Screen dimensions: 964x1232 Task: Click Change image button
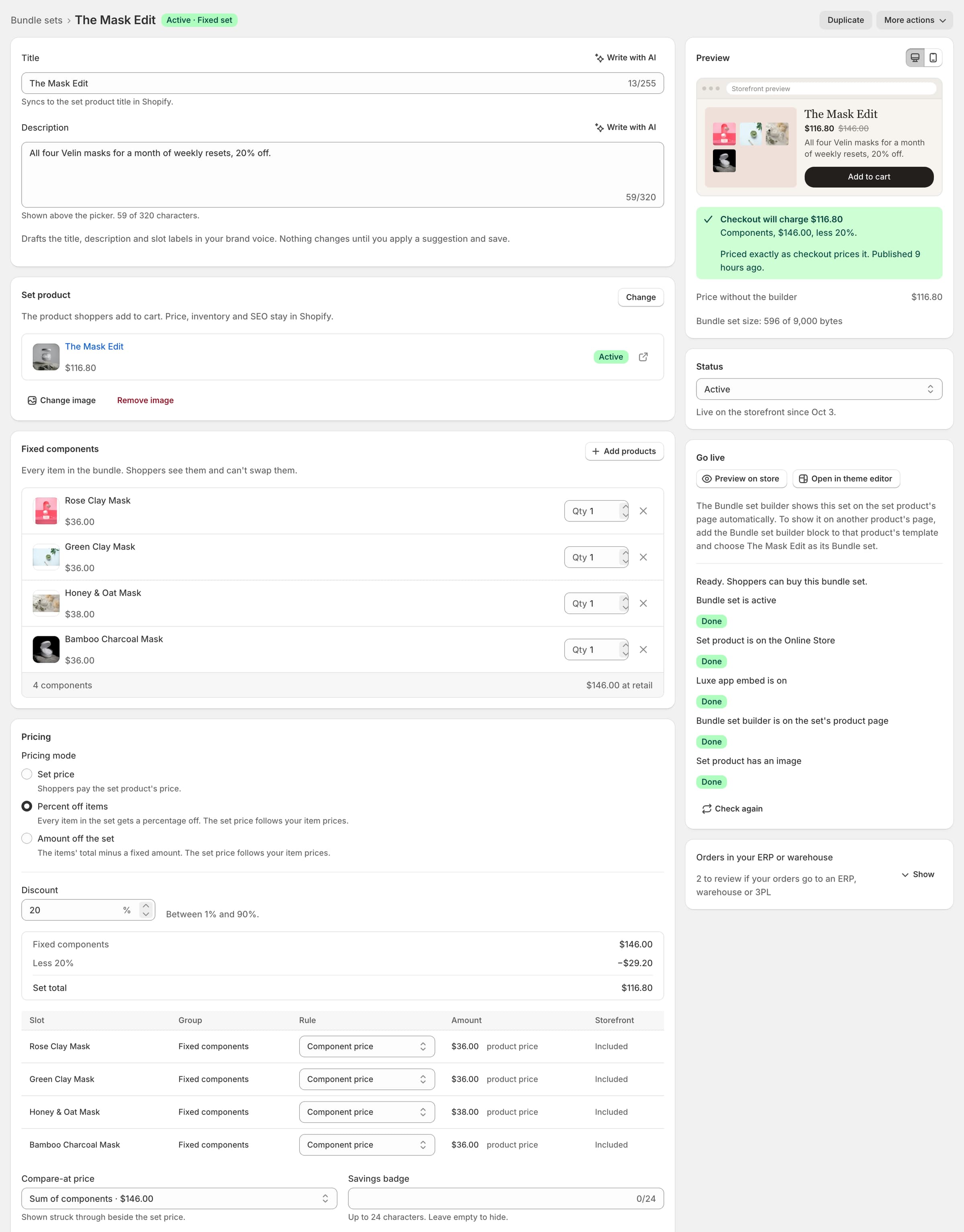pos(61,400)
